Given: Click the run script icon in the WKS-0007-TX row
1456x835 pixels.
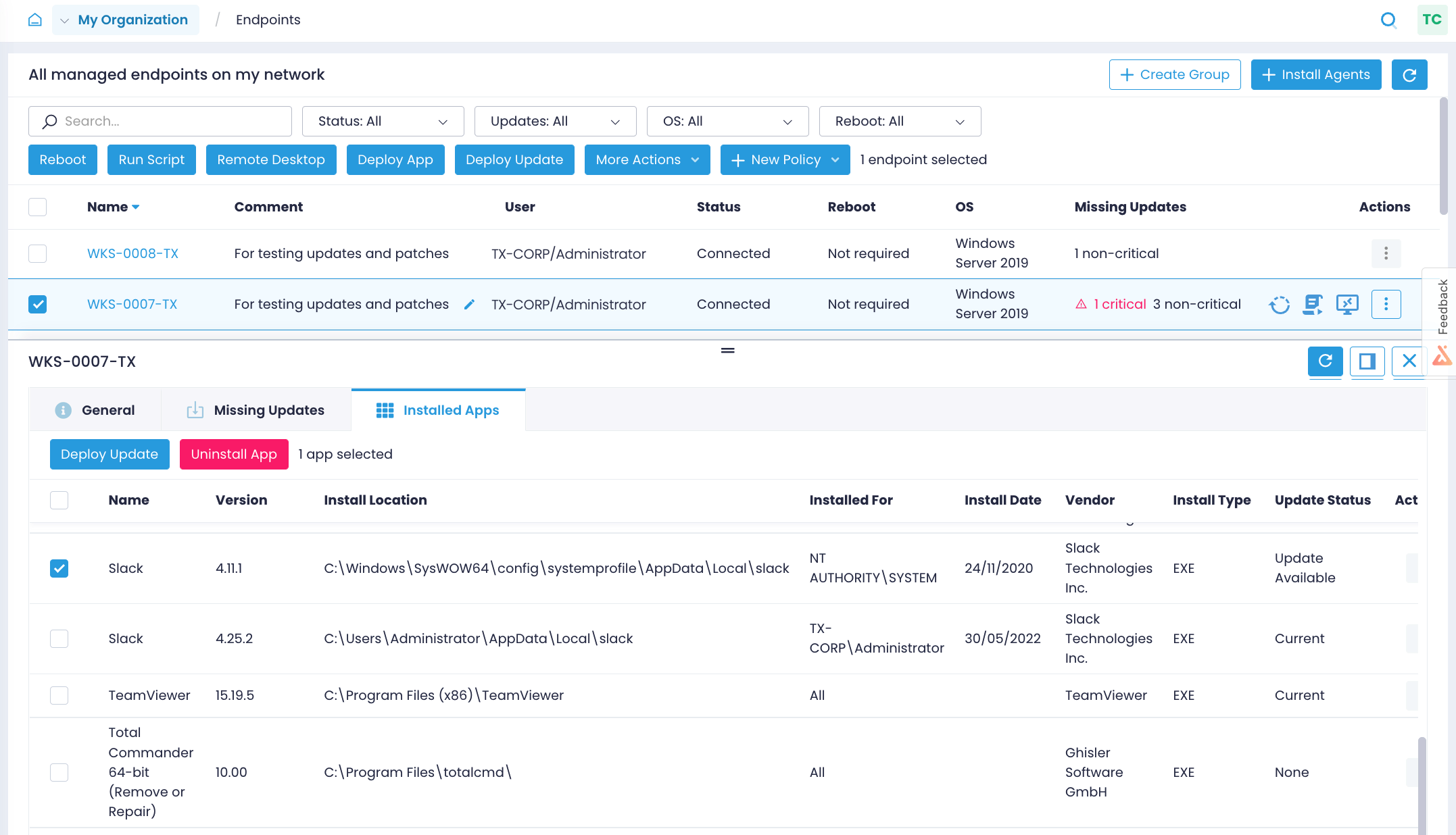Looking at the screenshot, I should click(1313, 305).
